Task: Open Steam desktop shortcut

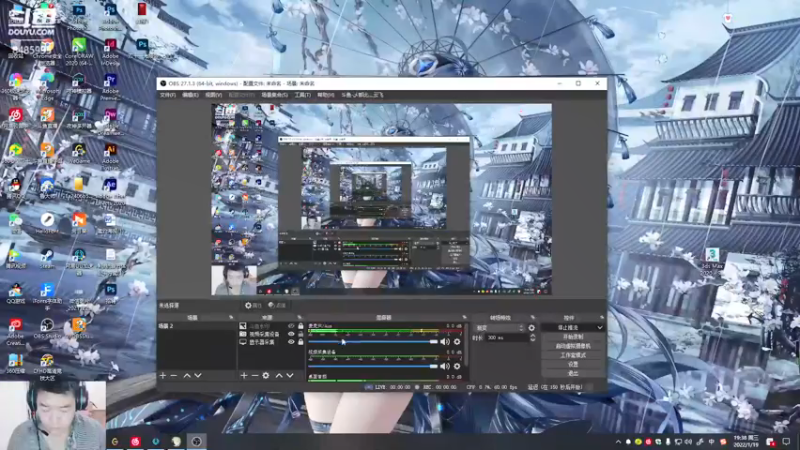Action: click(47, 258)
